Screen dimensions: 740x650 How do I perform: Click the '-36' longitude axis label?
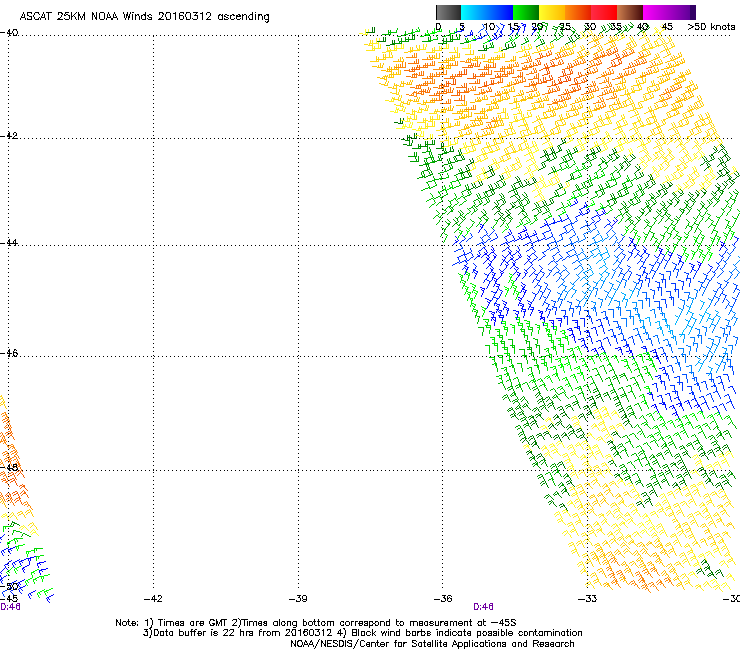(x=443, y=599)
